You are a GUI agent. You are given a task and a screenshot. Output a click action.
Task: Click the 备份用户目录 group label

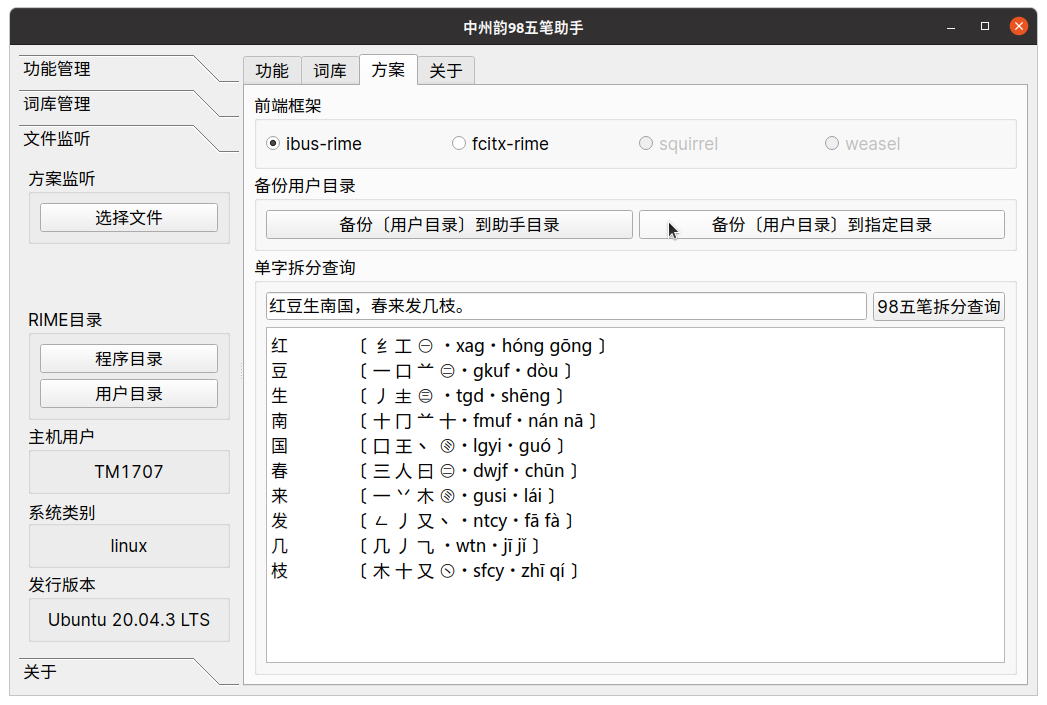305,186
